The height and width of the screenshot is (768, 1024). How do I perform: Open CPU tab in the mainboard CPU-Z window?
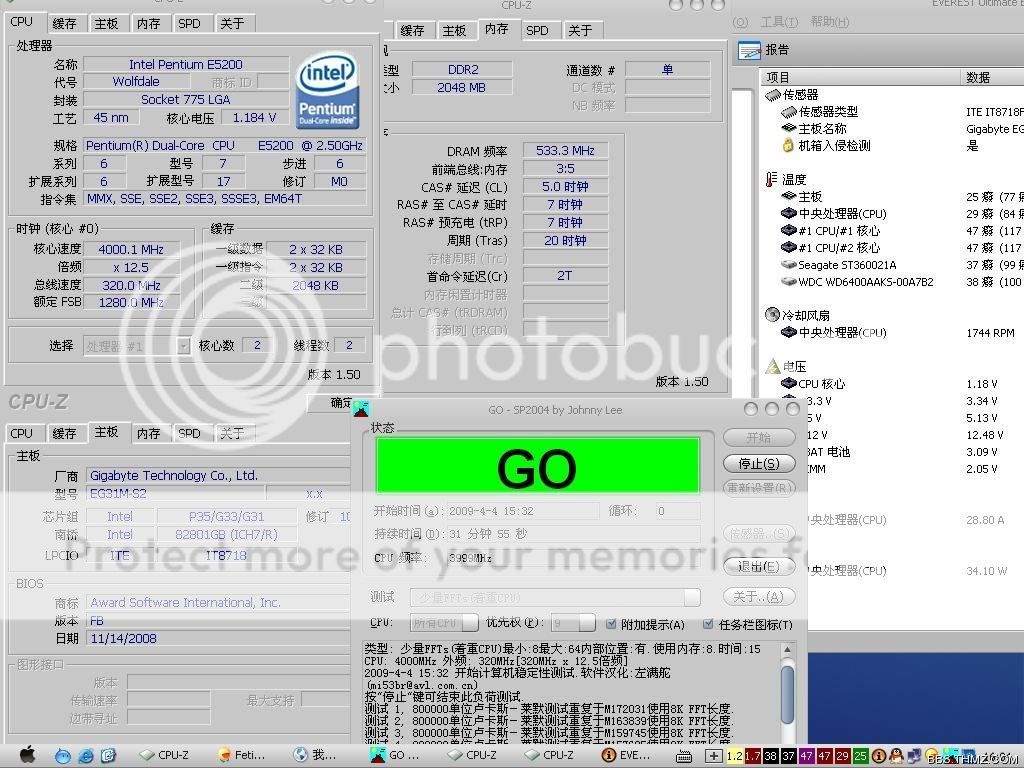pyautogui.click(x=22, y=433)
